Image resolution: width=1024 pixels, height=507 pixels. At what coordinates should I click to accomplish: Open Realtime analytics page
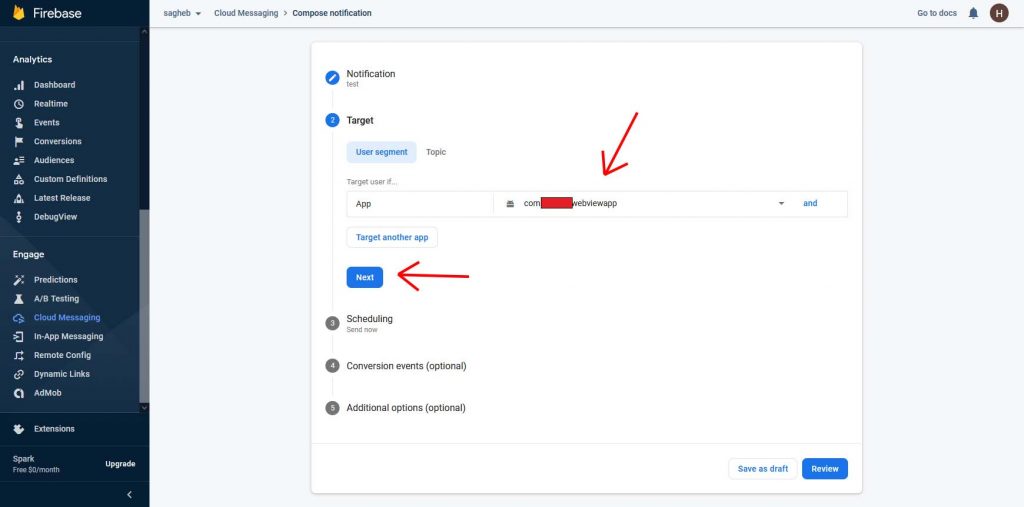tap(51, 104)
